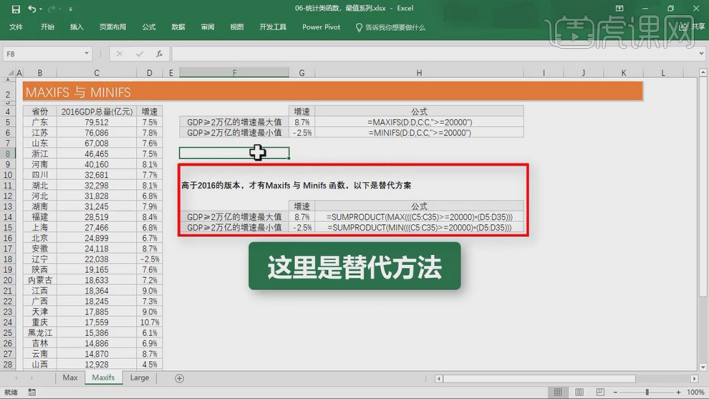Click inside the formula bar
Viewport: 709px width, 399px height.
coord(434,54)
